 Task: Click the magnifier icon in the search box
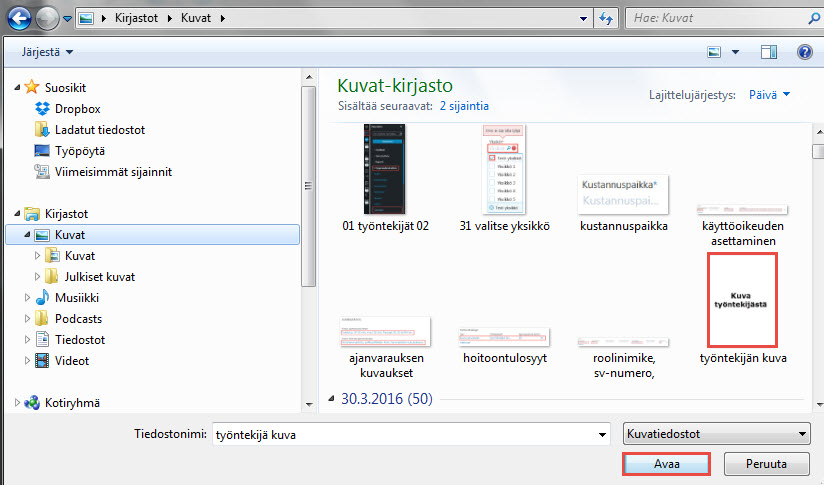(813, 18)
